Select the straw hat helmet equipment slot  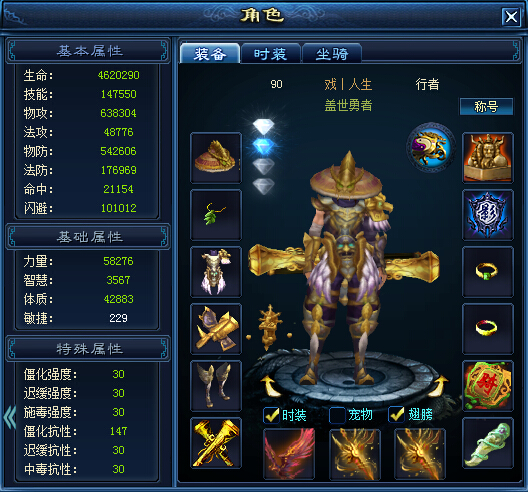[216, 158]
